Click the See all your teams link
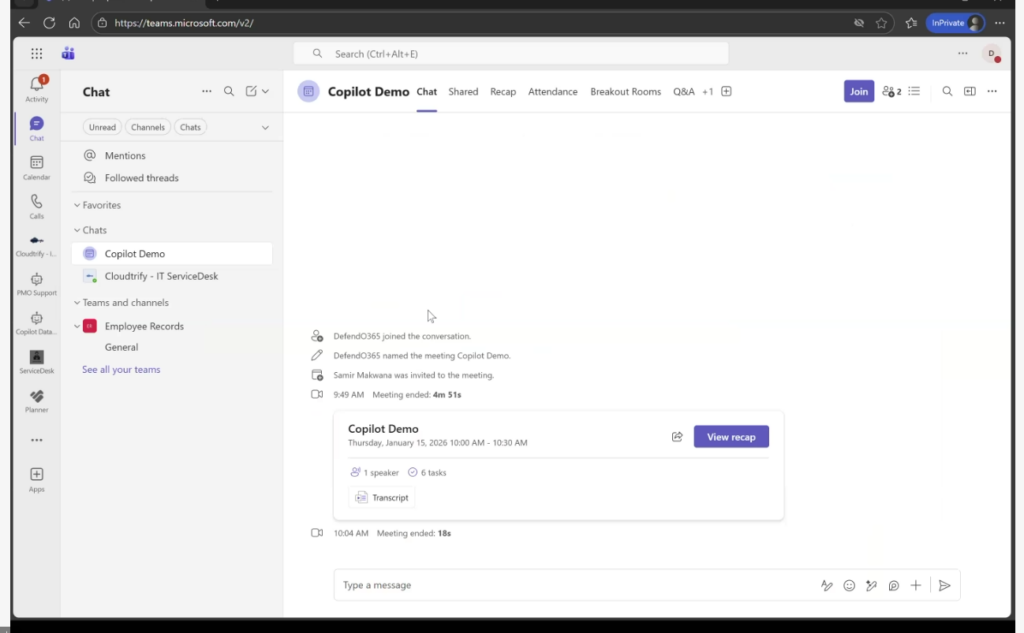This screenshot has width=1024, height=633. (x=121, y=370)
